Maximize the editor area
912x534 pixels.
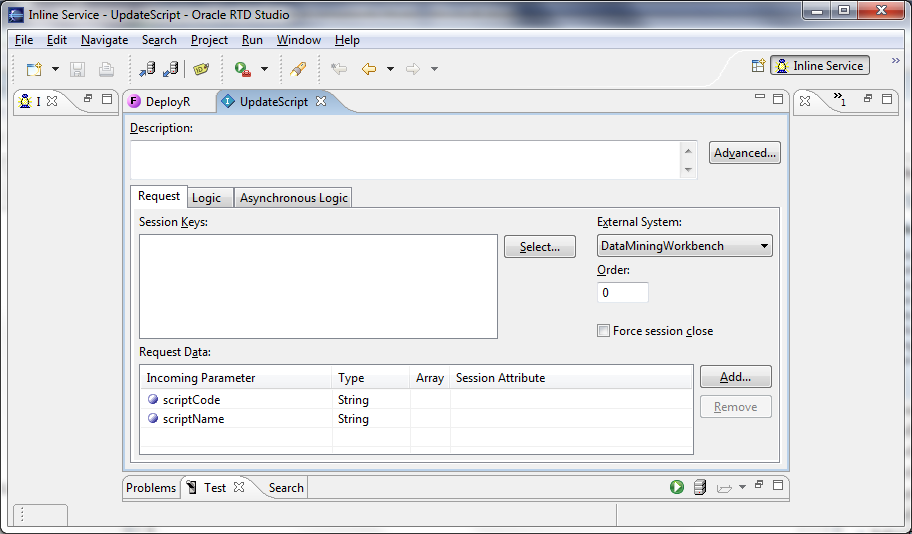[778, 99]
